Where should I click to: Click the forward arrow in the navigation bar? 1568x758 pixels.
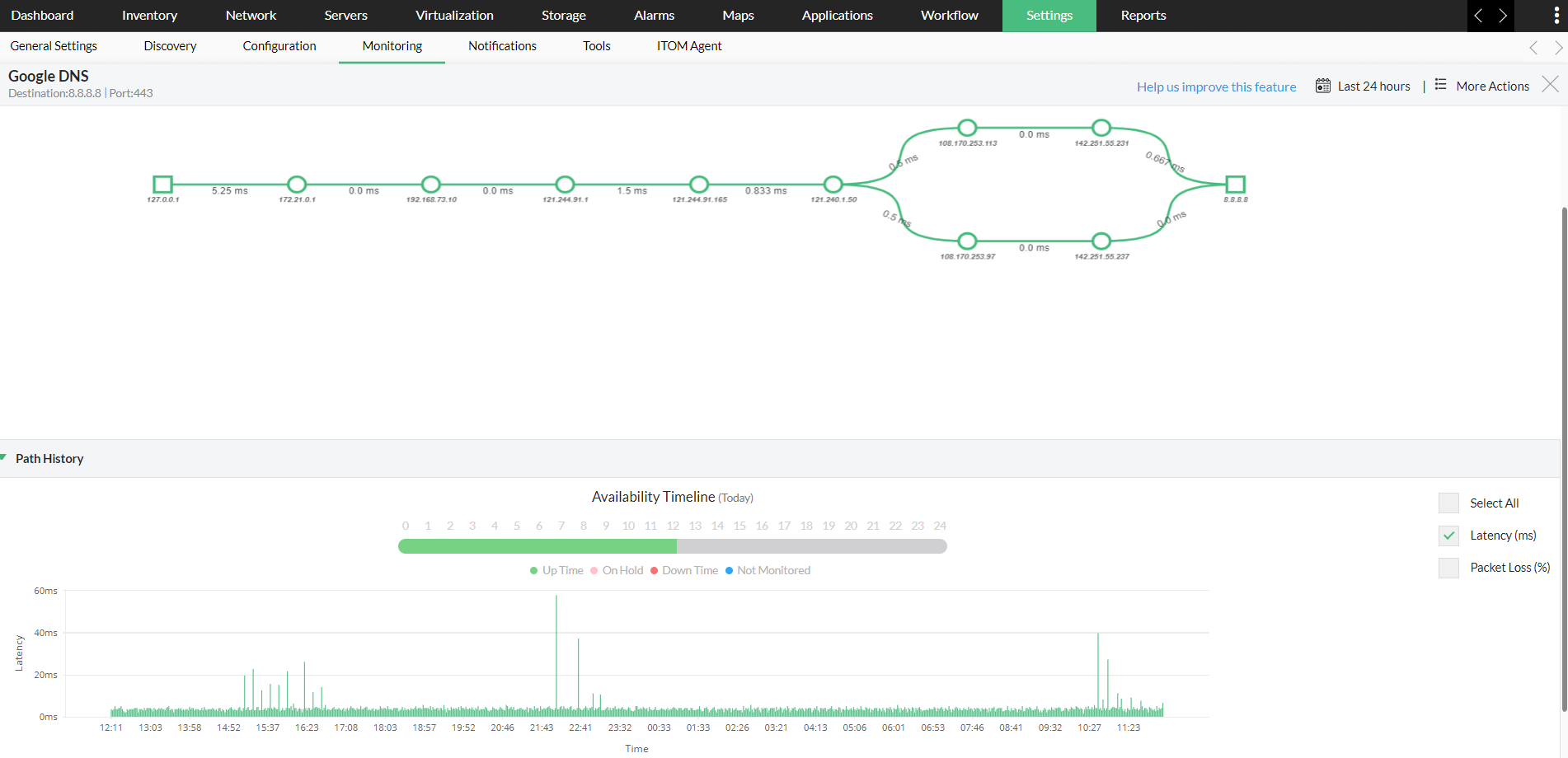[x=1502, y=16]
